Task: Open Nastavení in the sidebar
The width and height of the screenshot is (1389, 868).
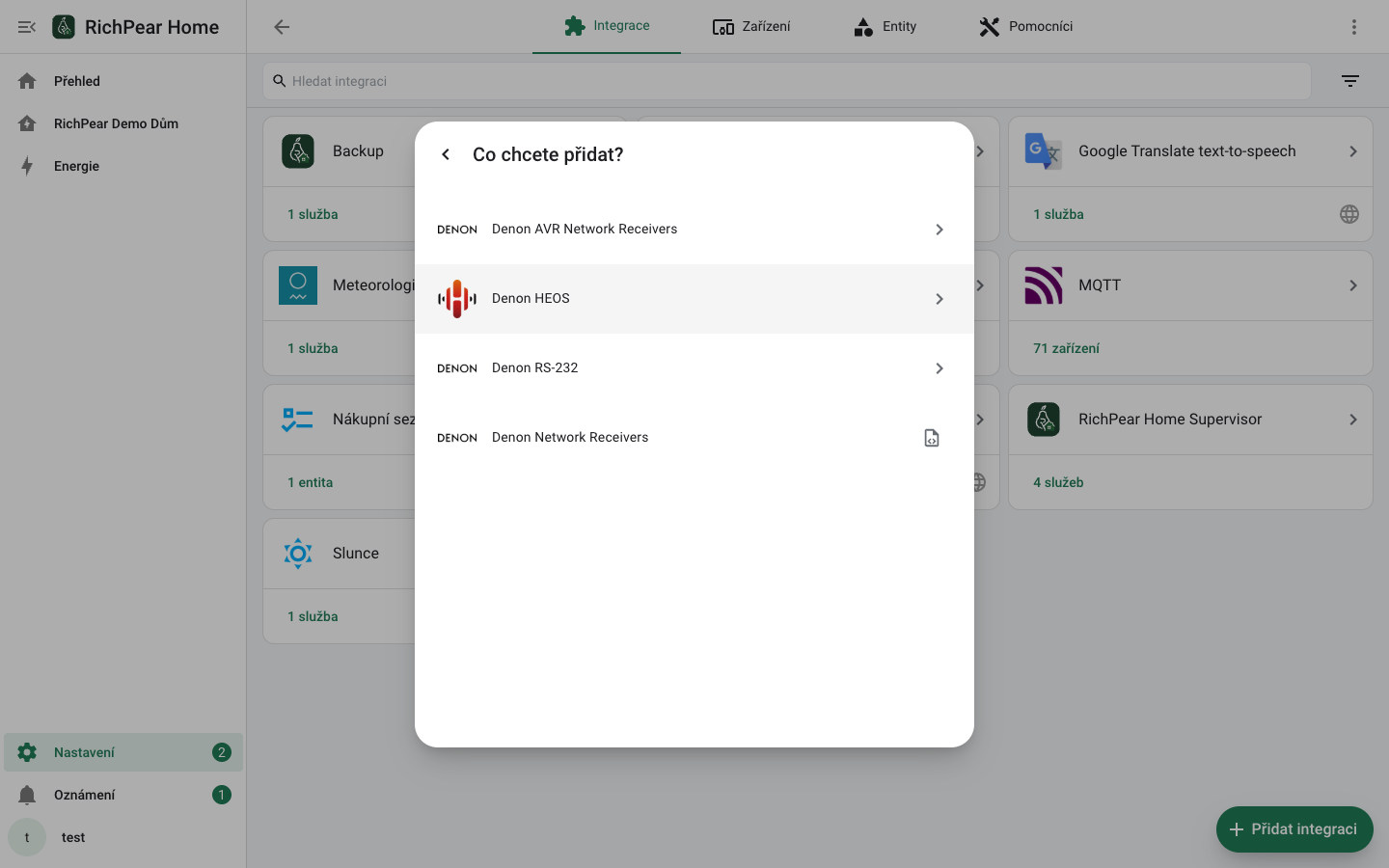Action: [x=123, y=752]
